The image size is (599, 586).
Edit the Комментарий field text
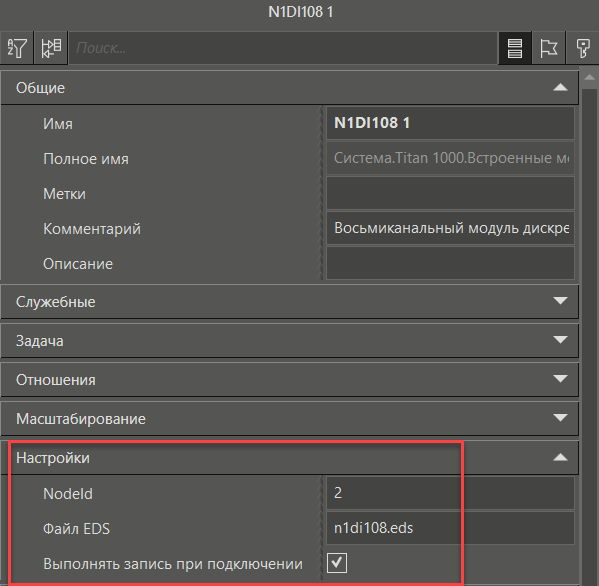(x=450, y=228)
